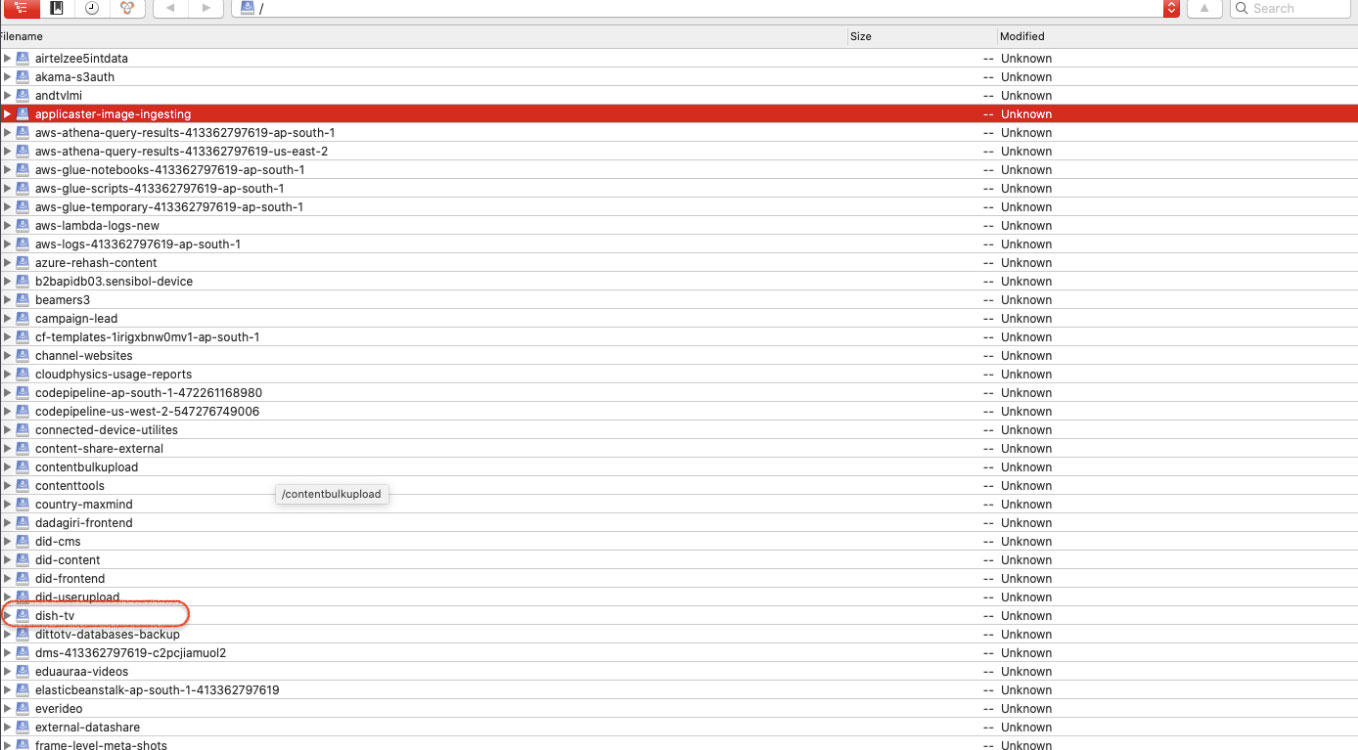Select the codepipeline-us-west-2-547276749006 row
Screen dimensions: 1358x750
point(679,411)
